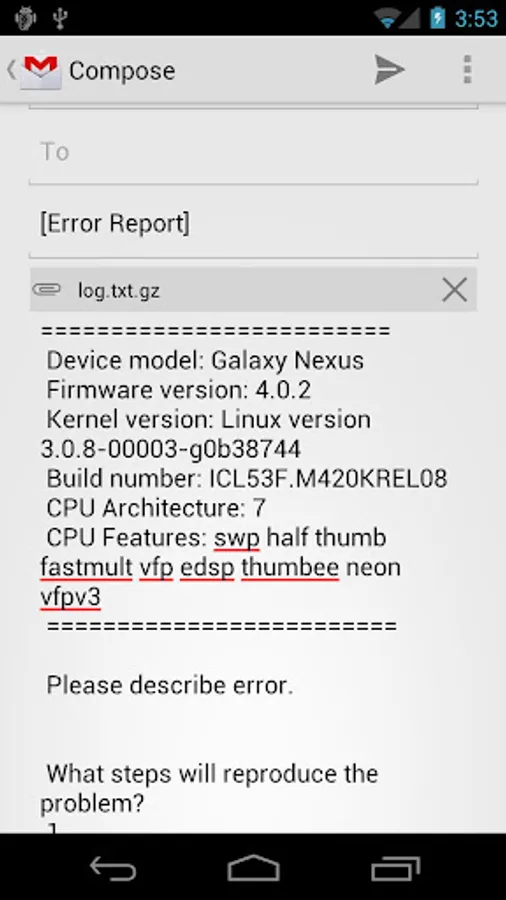Open the Recent Apps overview button
The height and width of the screenshot is (900, 506).
(395, 868)
